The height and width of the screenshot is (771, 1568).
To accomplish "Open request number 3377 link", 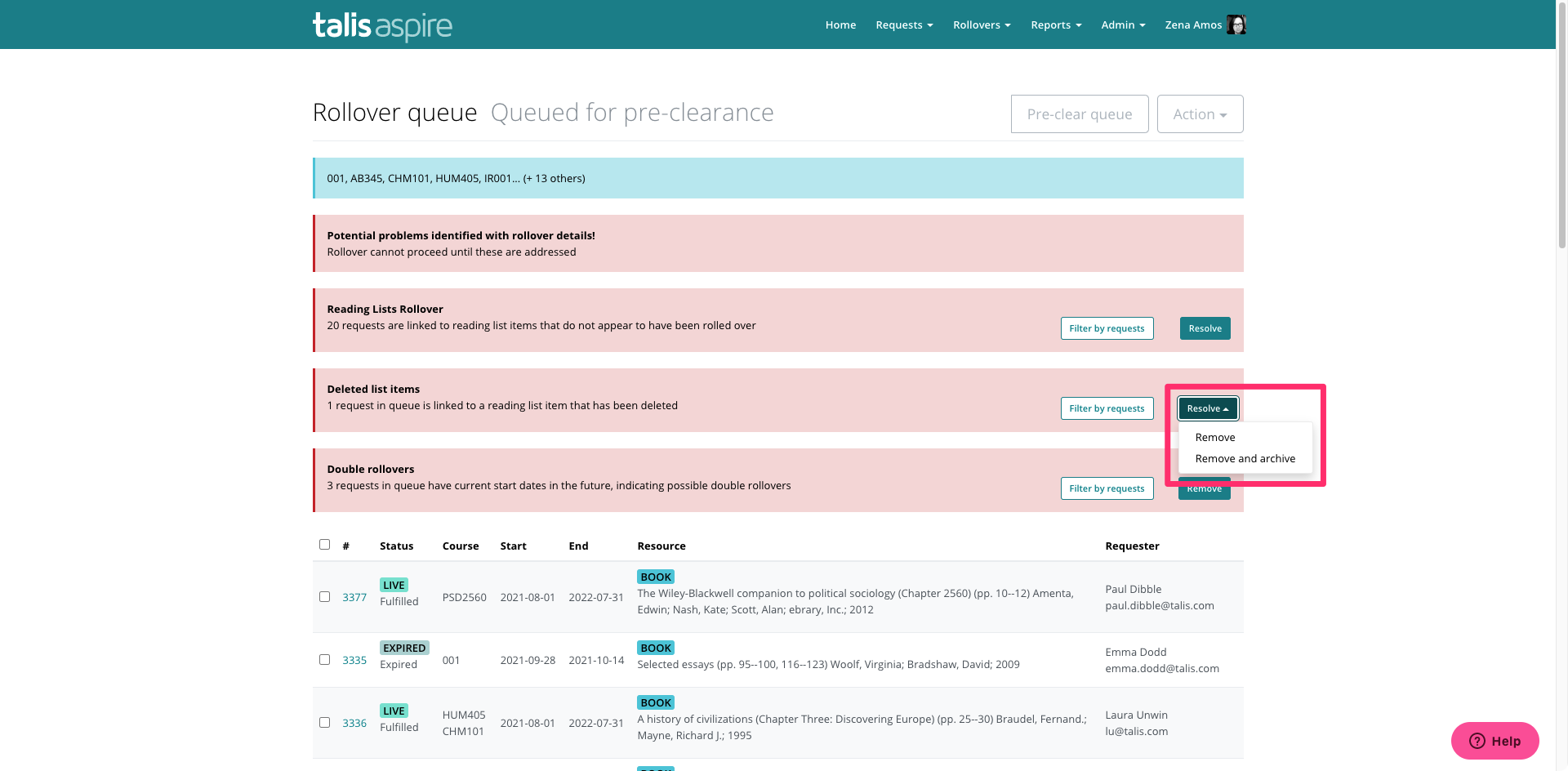I will click(354, 598).
